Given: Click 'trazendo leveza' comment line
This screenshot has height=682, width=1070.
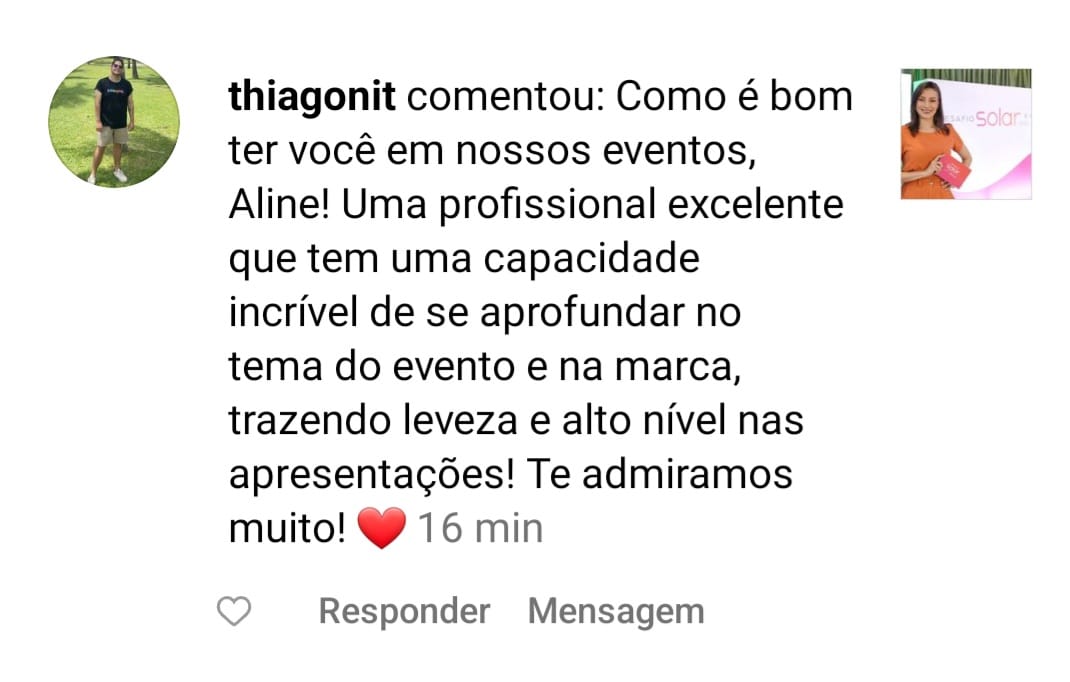Looking at the screenshot, I should click(x=373, y=421).
